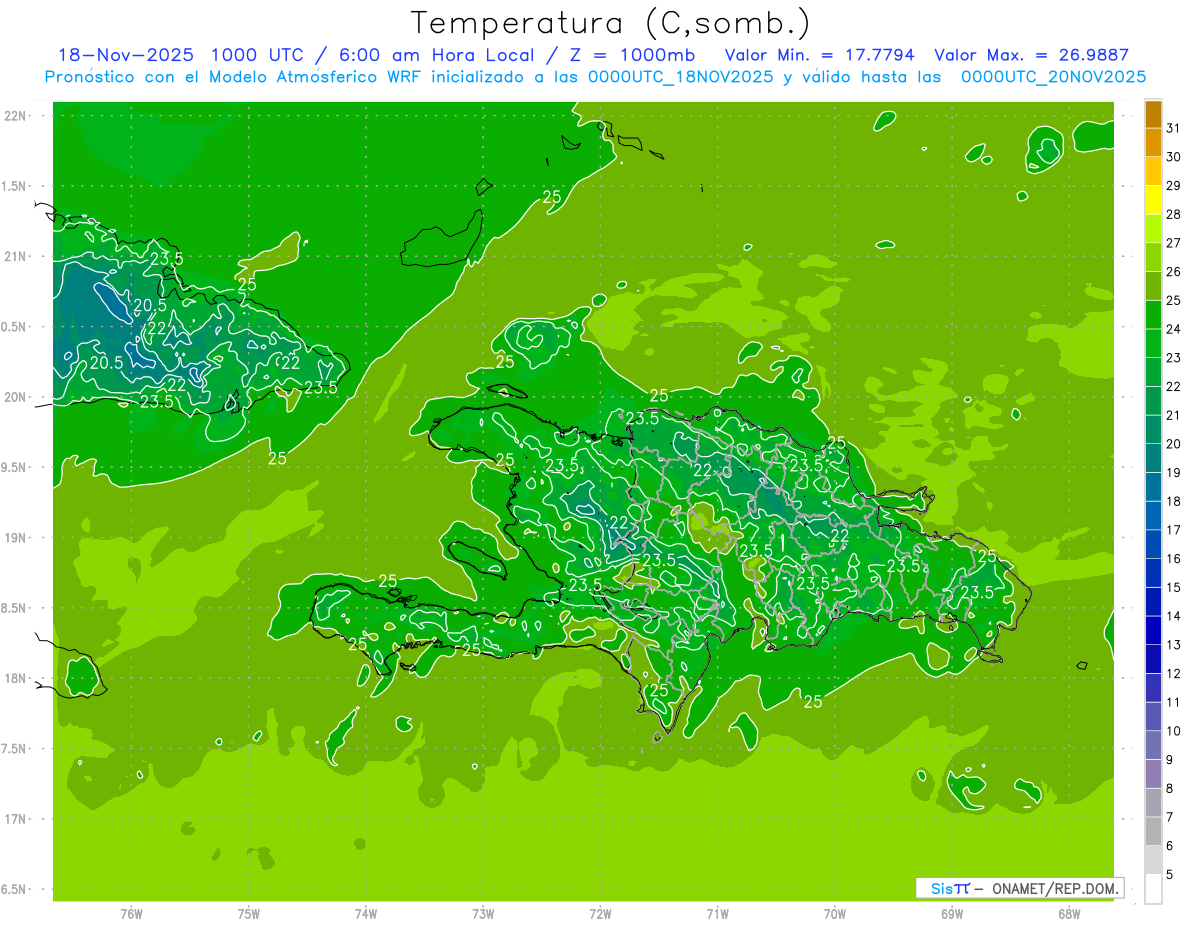Image resolution: width=1200 pixels, height=927 pixels.
Task: Click the '20N' latitude axis label
Action: pos(15,398)
